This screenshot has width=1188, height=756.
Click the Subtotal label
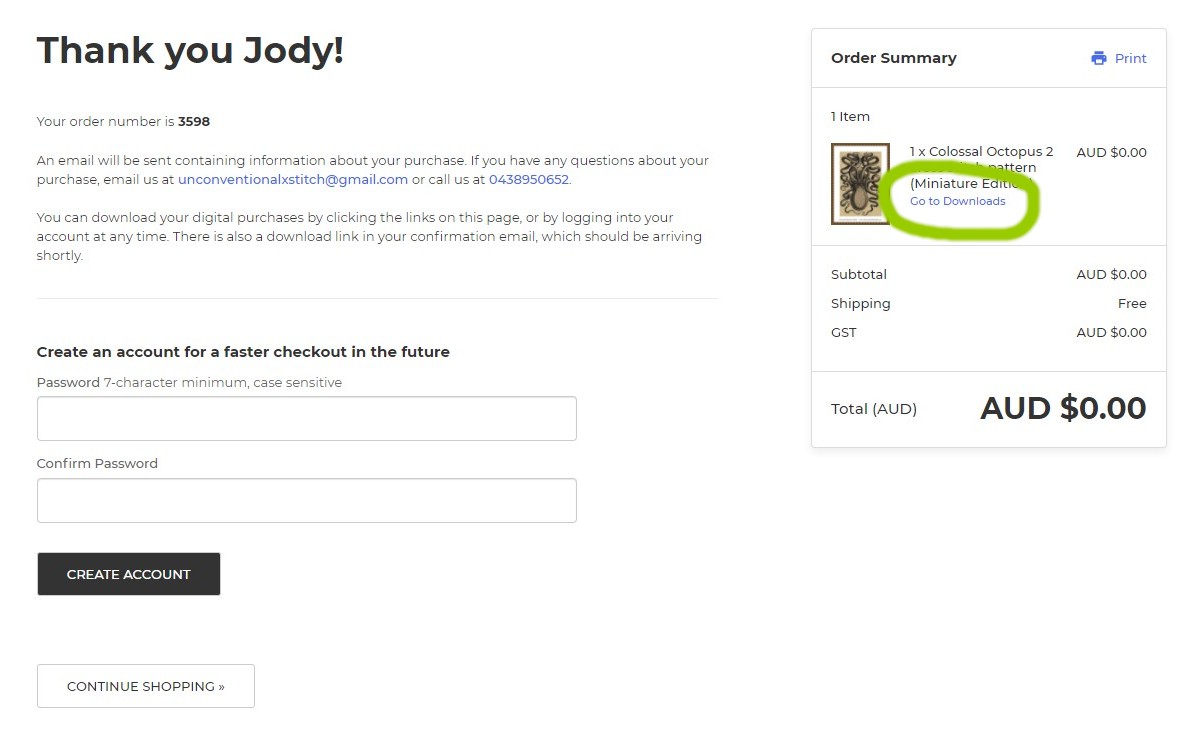coord(858,274)
